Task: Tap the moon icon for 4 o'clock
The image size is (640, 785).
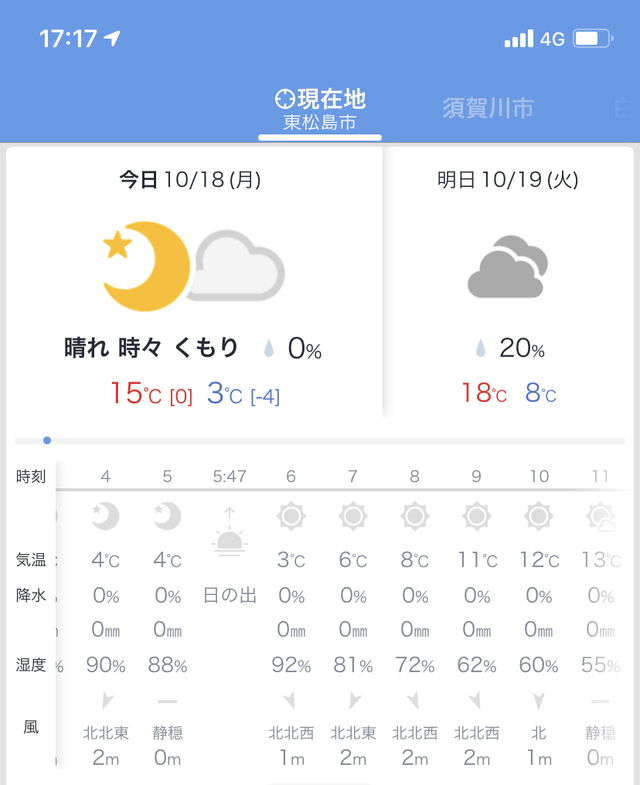Action: coord(106,516)
